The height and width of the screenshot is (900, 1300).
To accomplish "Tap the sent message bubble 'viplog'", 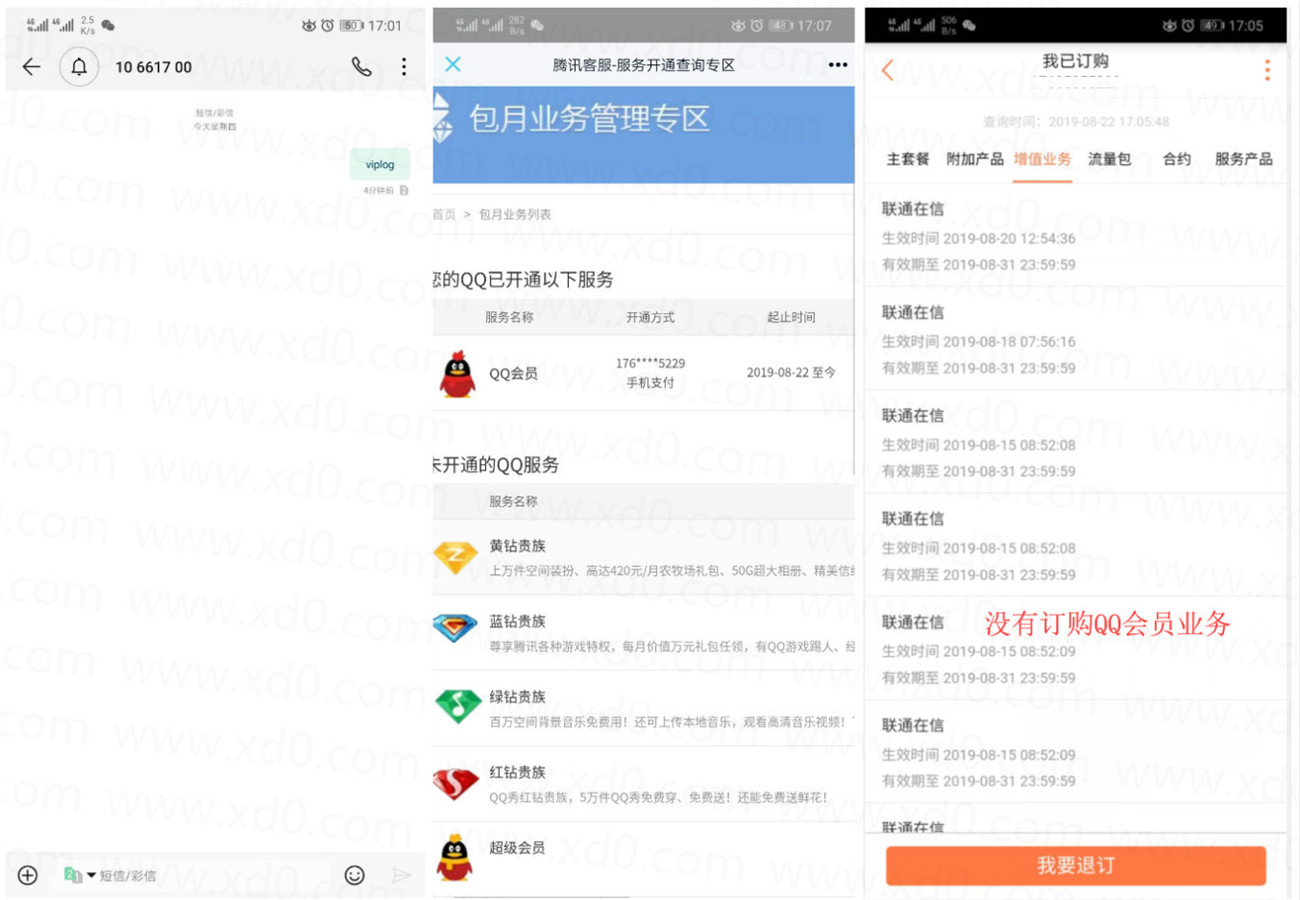I will [x=380, y=164].
